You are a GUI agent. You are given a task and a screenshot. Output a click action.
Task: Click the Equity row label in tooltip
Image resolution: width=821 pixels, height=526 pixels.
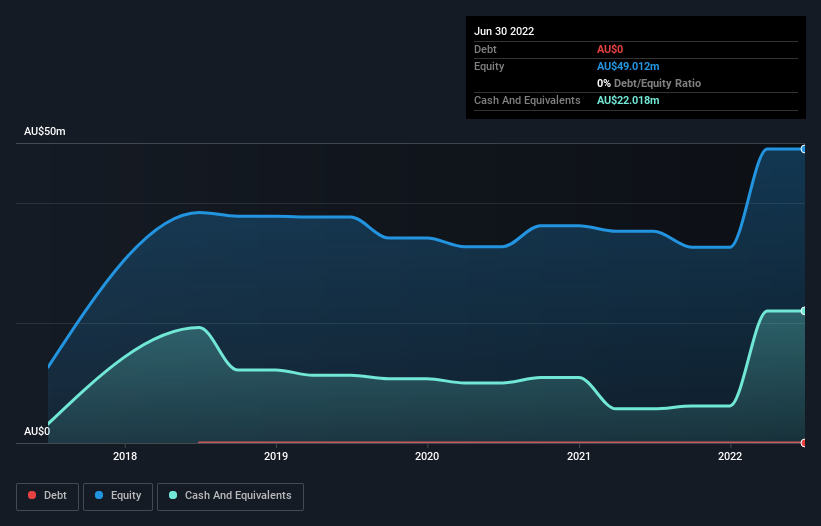pos(489,66)
